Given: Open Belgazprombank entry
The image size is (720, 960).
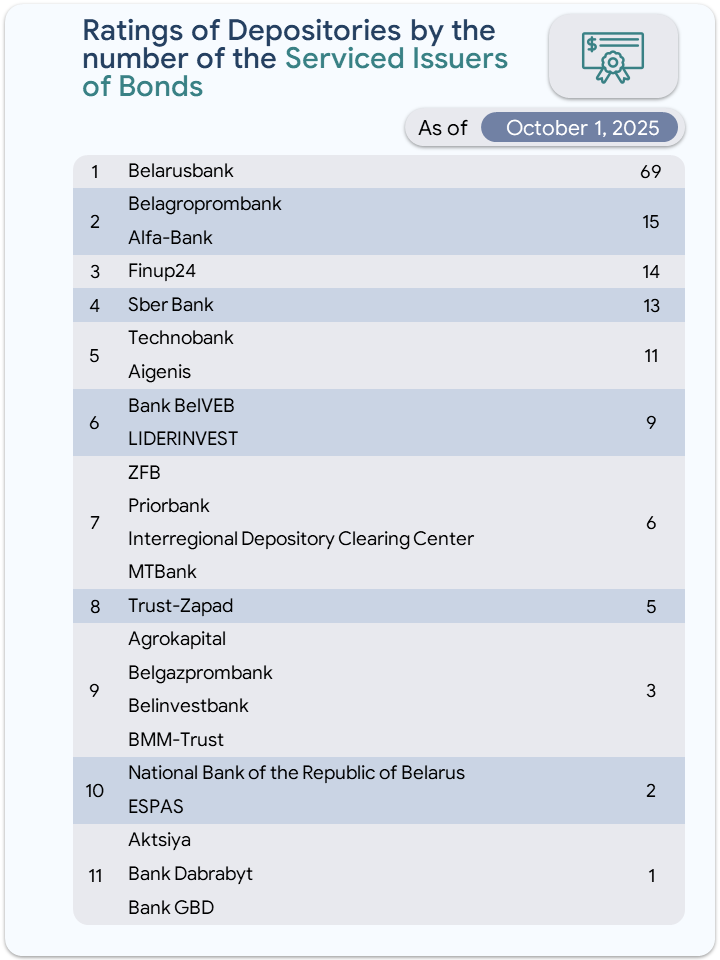Looking at the screenshot, I should (200, 673).
